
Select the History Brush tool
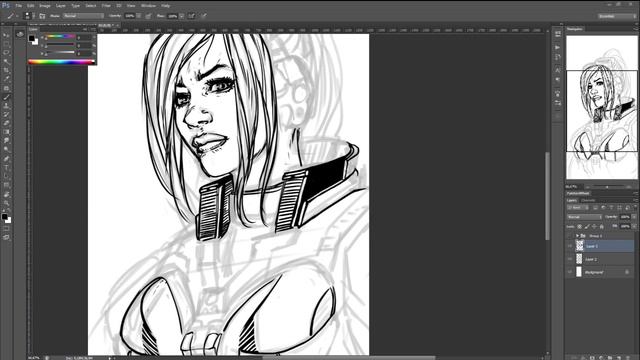(x=6, y=114)
